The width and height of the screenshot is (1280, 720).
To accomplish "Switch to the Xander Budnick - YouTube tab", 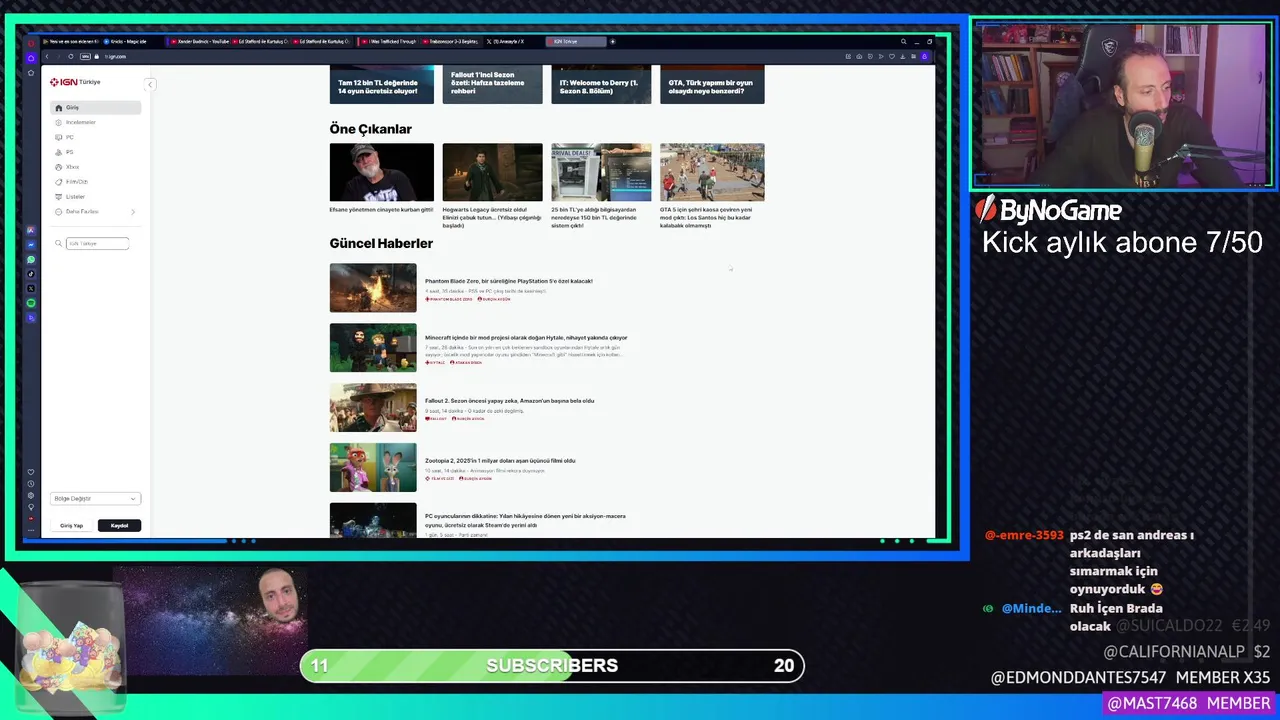I will (199, 41).
